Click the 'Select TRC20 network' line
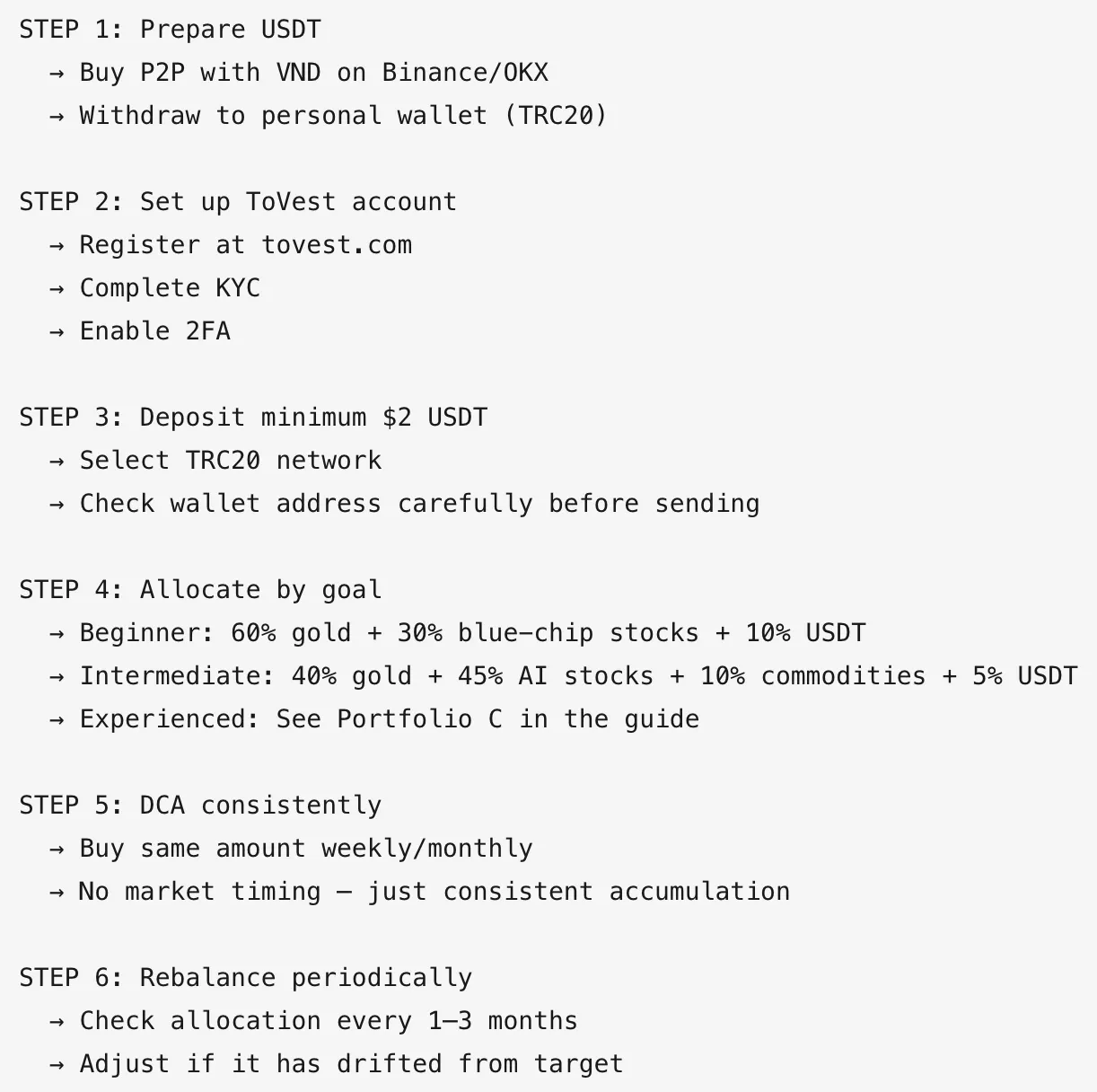Image resolution: width=1097 pixels, height=1092 pixels. pos(215,460)
